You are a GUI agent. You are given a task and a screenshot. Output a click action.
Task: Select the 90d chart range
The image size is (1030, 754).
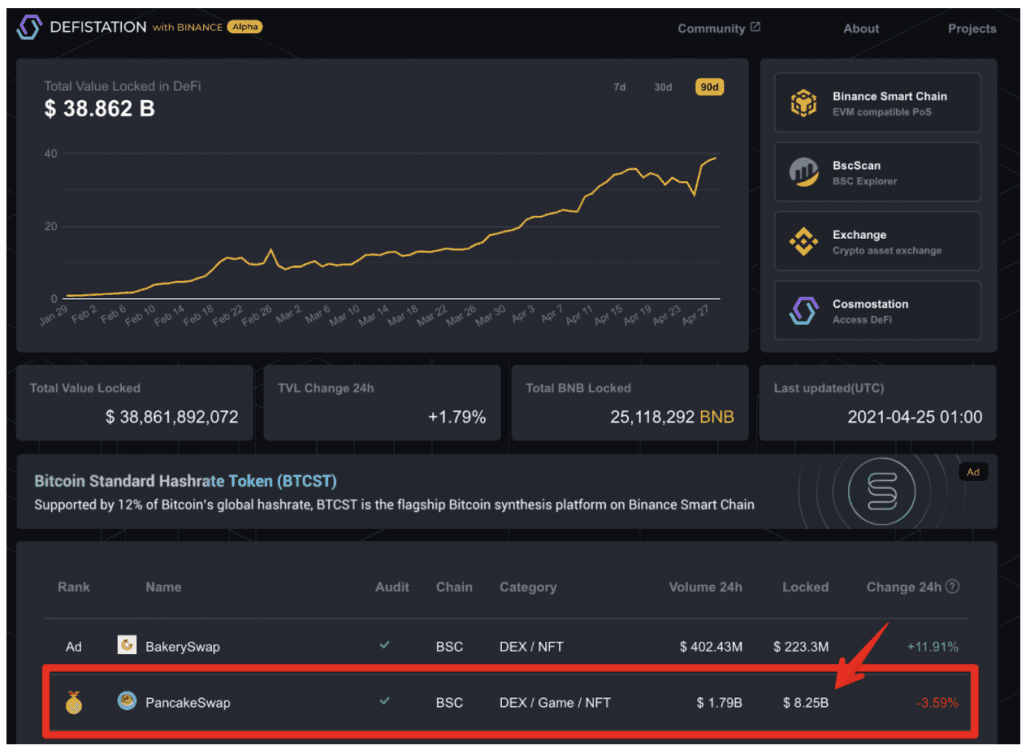click(x=709, y=87)
